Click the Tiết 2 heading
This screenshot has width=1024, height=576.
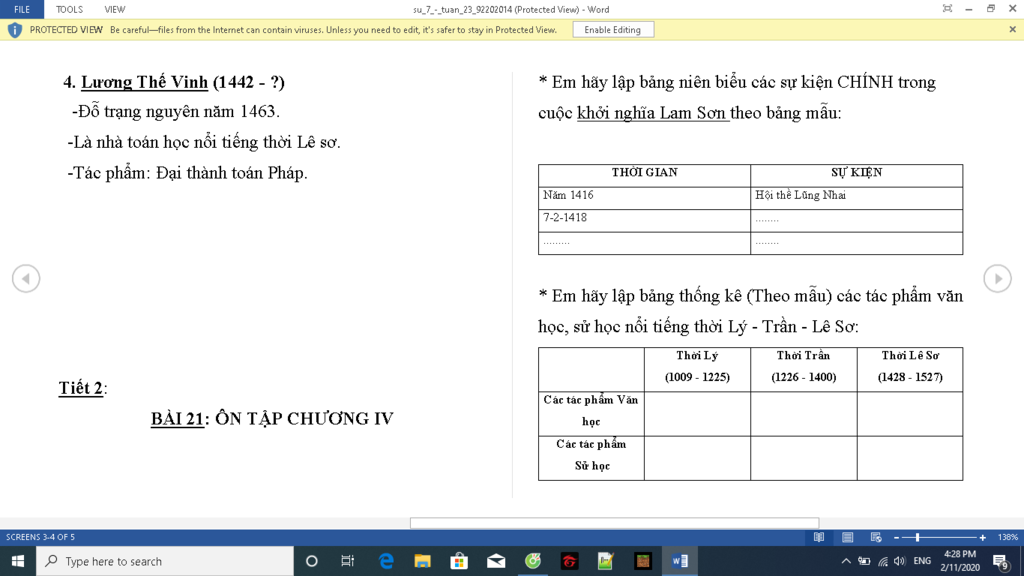point(81,388)
